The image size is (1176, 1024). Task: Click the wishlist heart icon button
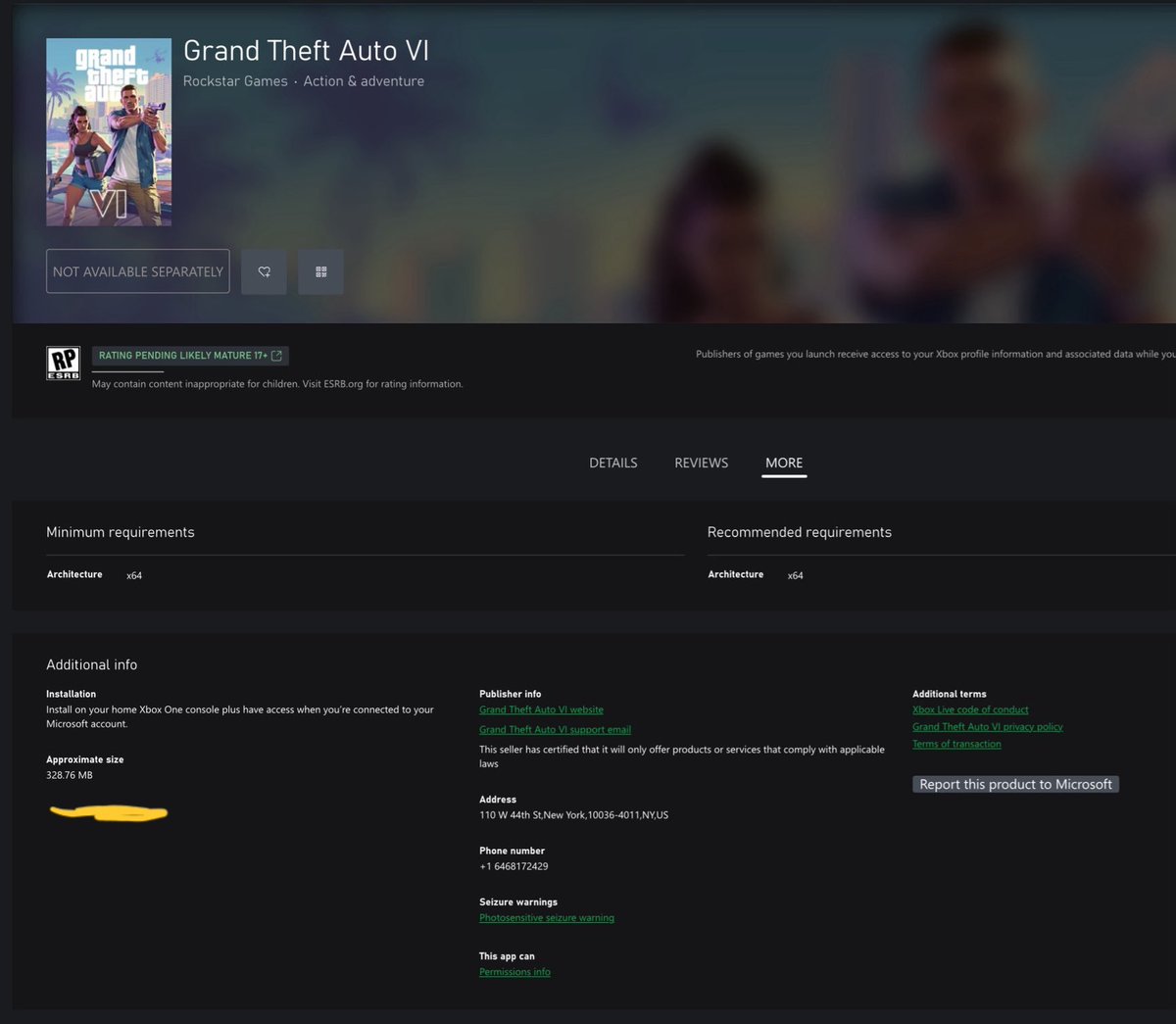(264, 271)
